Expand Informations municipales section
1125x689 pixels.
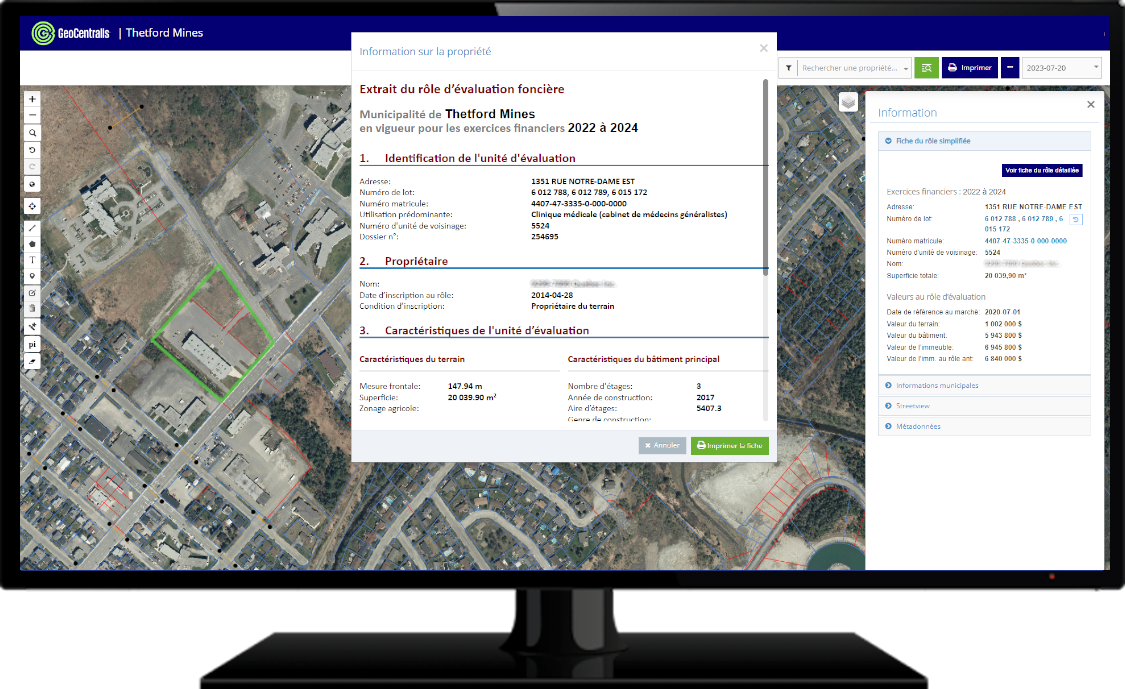984,386
